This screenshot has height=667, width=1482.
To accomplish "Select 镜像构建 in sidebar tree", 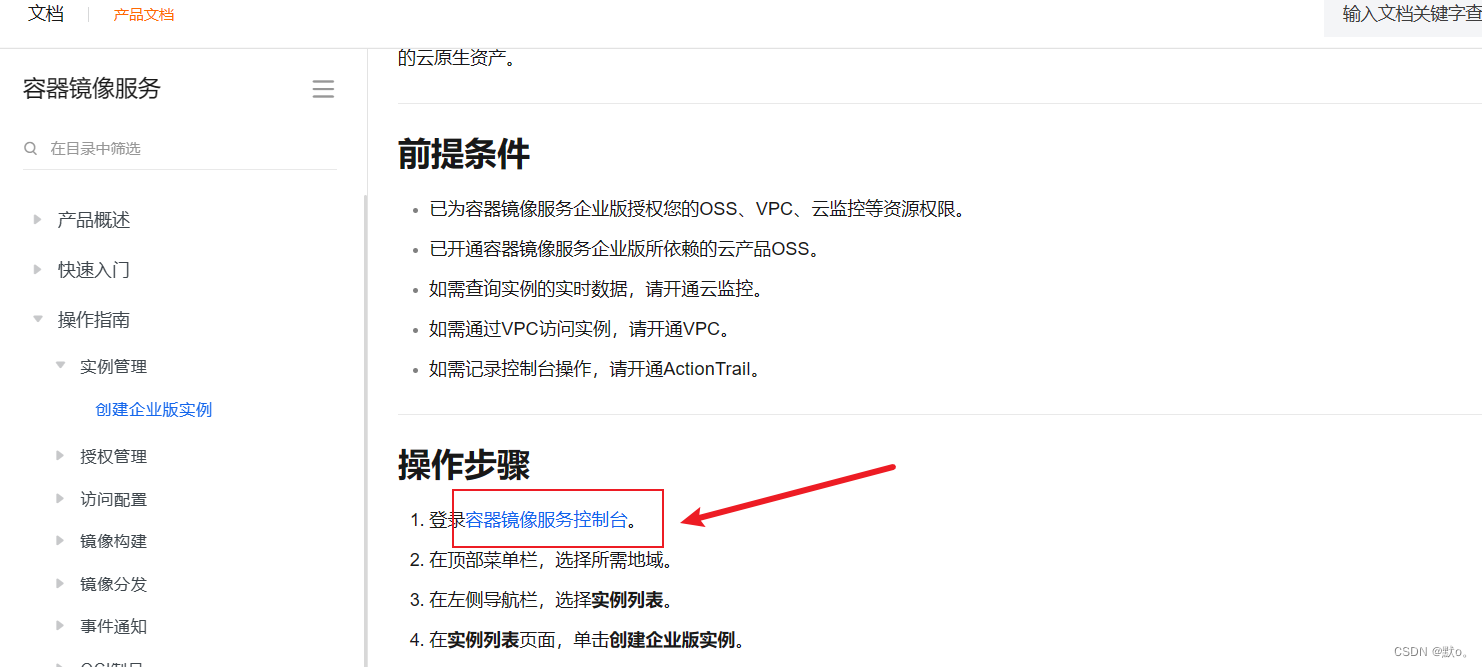I will point(114,541).
